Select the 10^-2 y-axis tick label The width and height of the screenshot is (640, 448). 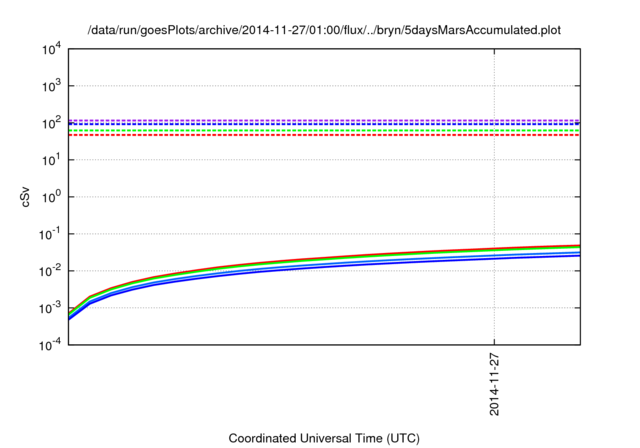tap(50, 271)
